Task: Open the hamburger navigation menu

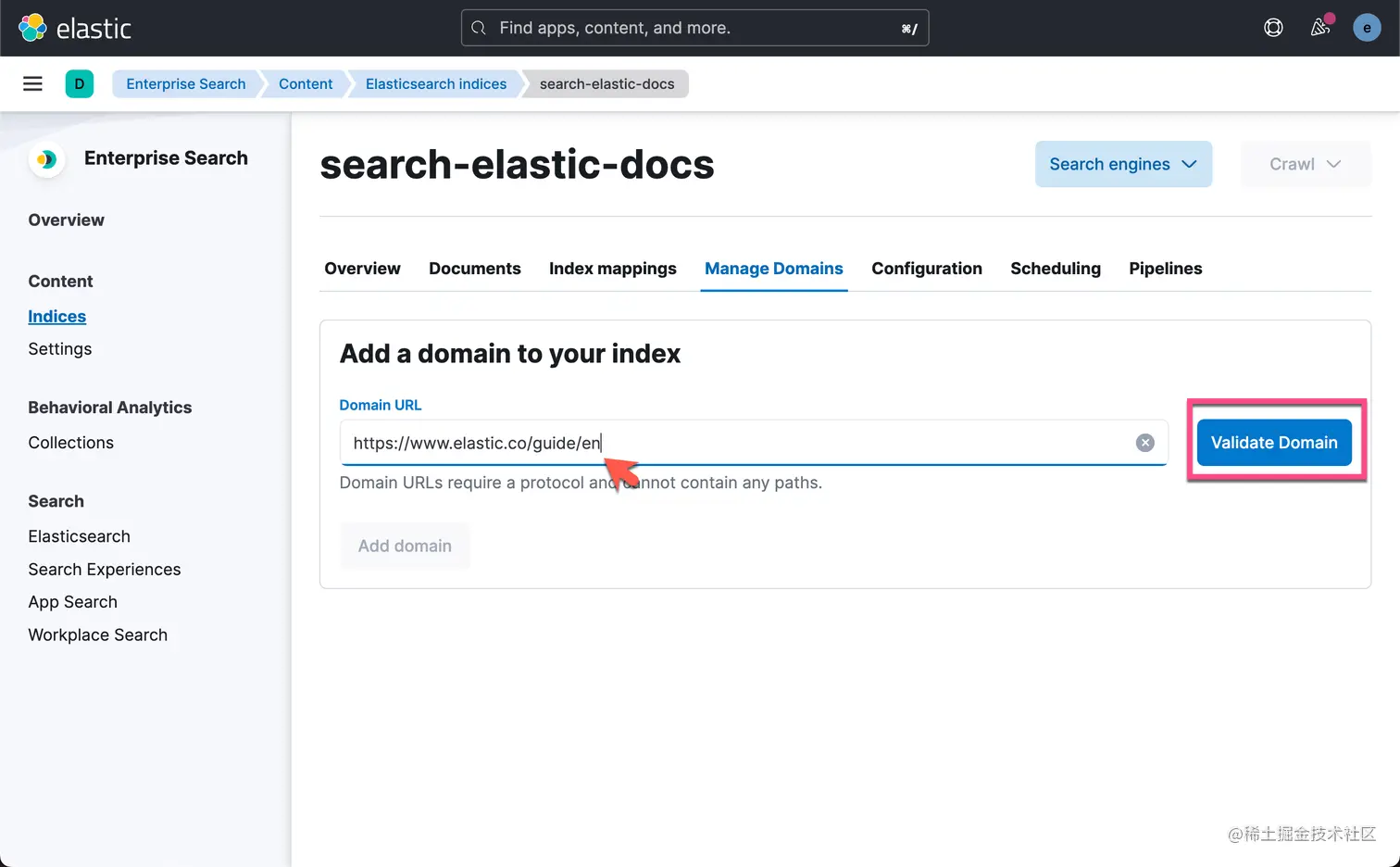Action: pos(32,83)
